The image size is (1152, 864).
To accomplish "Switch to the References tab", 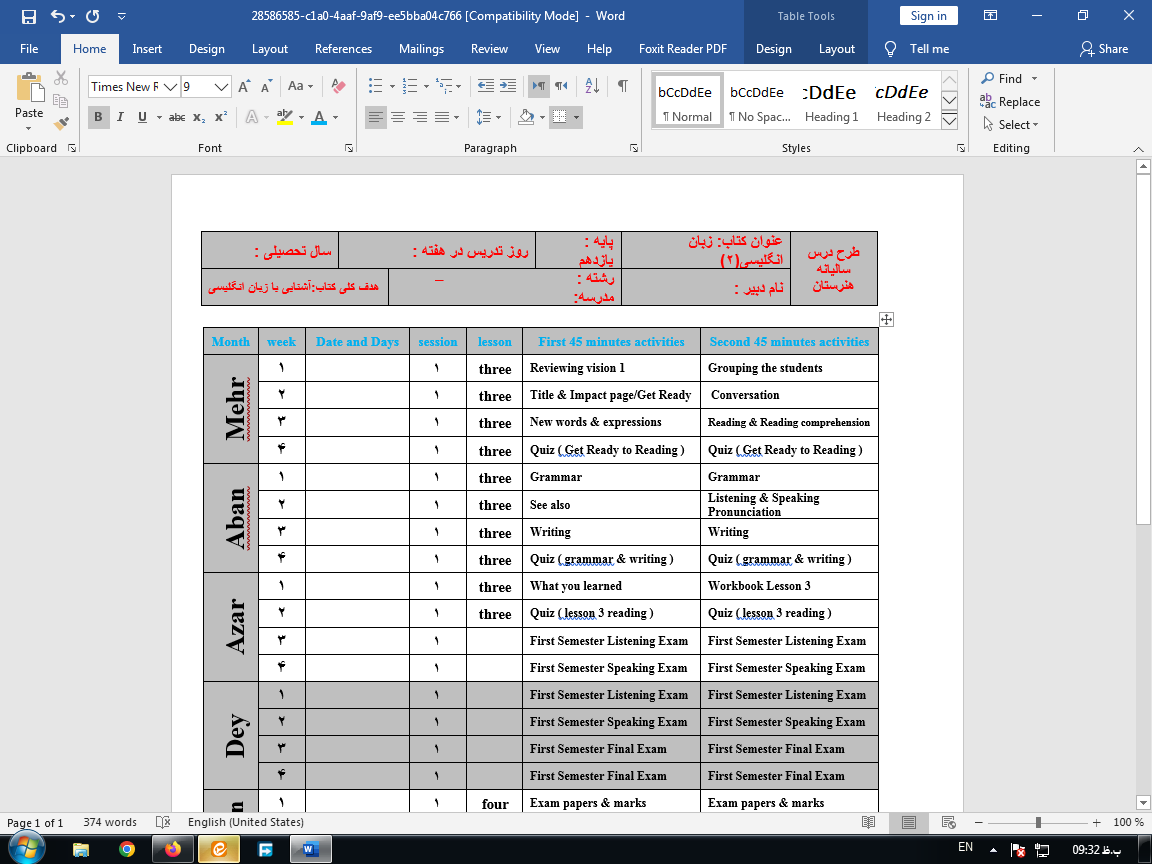I will point(343,49).
